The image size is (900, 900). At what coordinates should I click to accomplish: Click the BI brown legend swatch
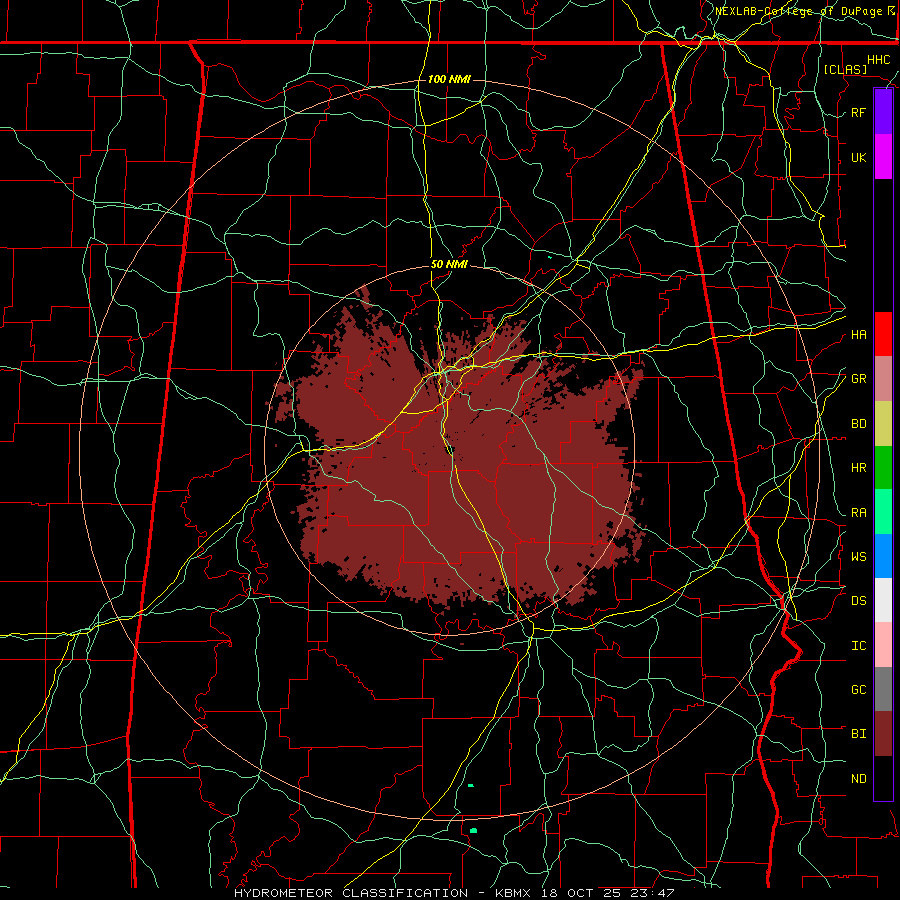click(883, 734)
